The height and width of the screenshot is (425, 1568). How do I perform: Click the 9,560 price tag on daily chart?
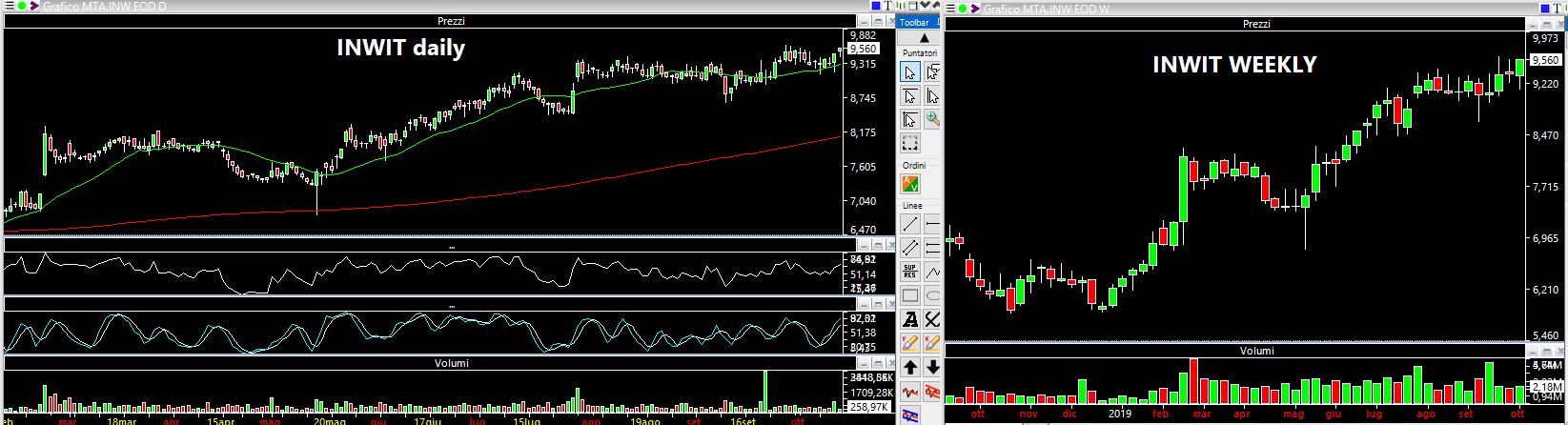(x=863, y=49)
